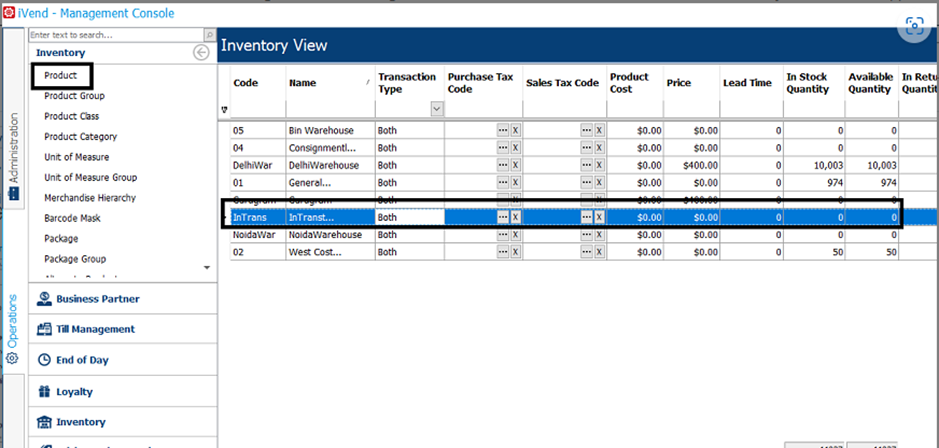Open Transaction Type filter dropdown
939x448 pixels.
click(437, 109)
